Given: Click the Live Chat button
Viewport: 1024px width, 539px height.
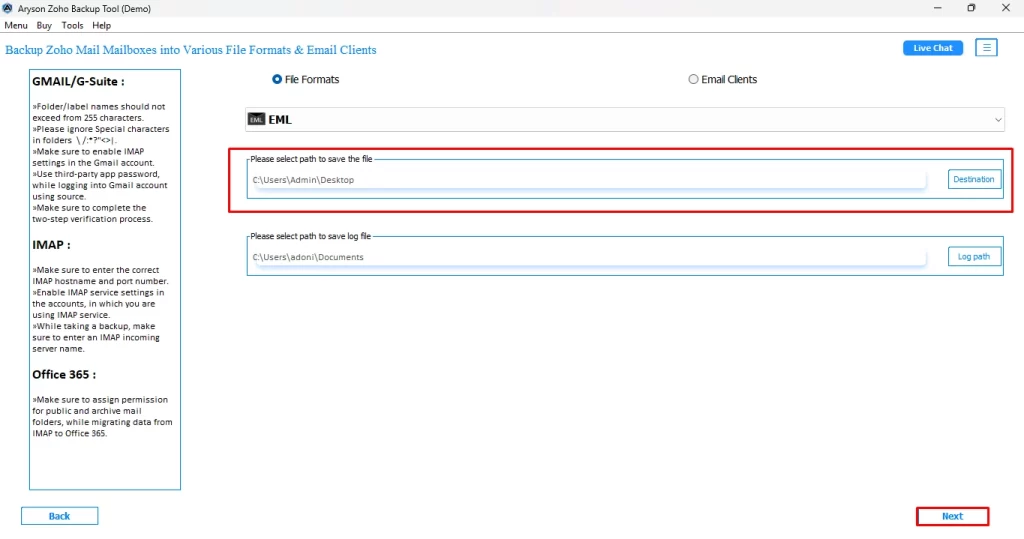Looking at the screenshot, I should (933, 48).
